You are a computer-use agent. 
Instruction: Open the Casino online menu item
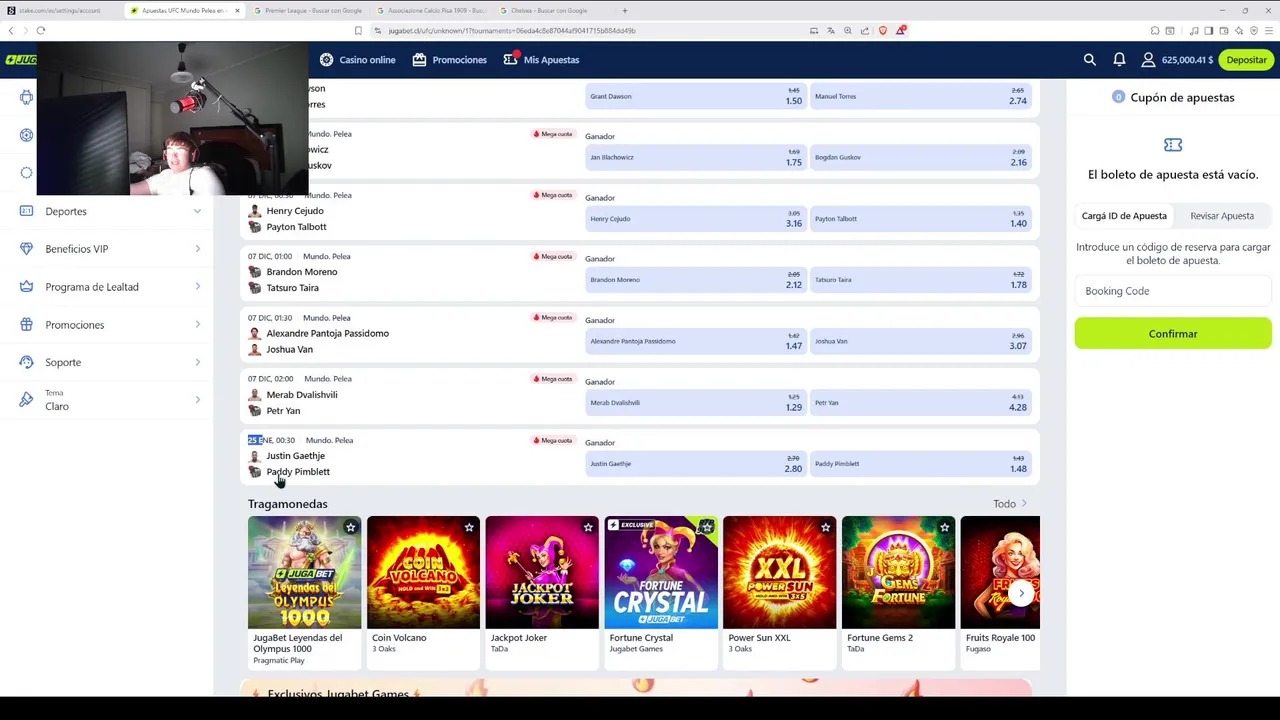pos(357,60)
